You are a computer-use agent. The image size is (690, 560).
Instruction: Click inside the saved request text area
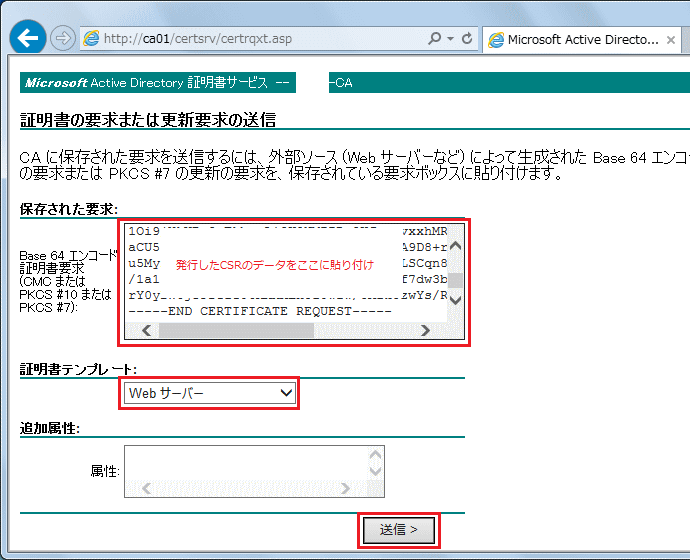[x=286, y=273]
